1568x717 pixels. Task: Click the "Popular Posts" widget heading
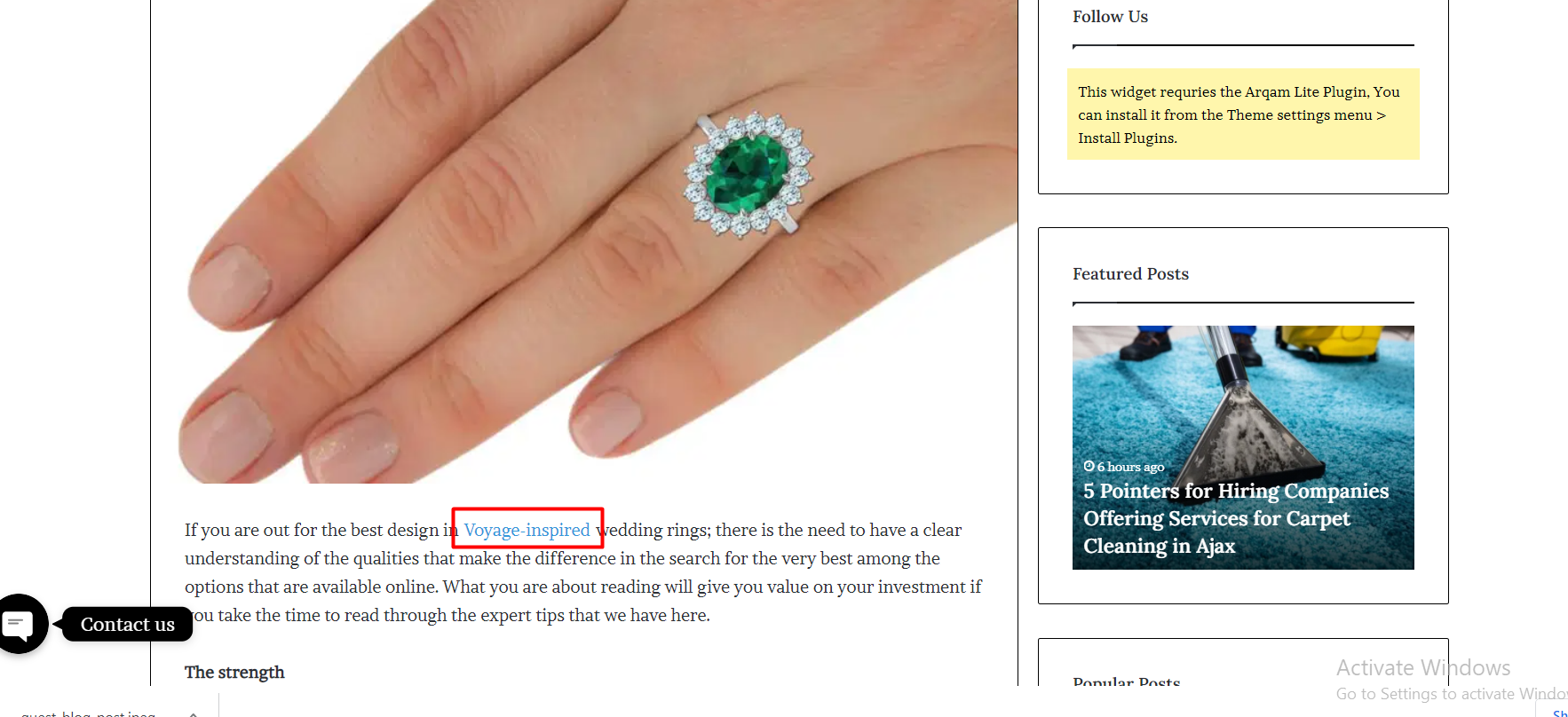(x=1126, y=682)
